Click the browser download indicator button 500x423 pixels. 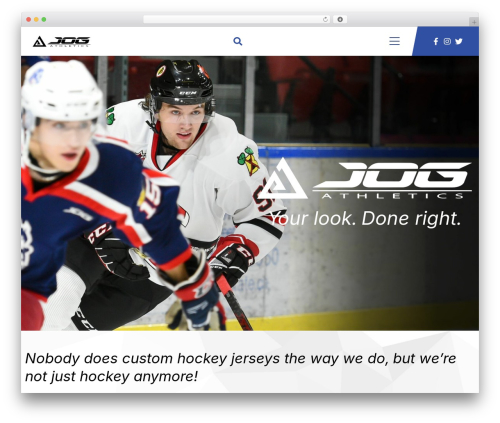point(340,20)
